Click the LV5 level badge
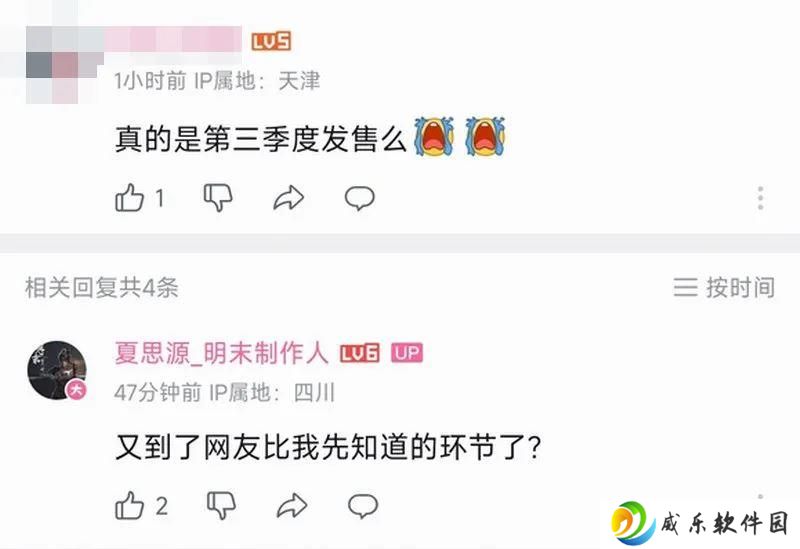800x549 pixels. coord(271,41)
